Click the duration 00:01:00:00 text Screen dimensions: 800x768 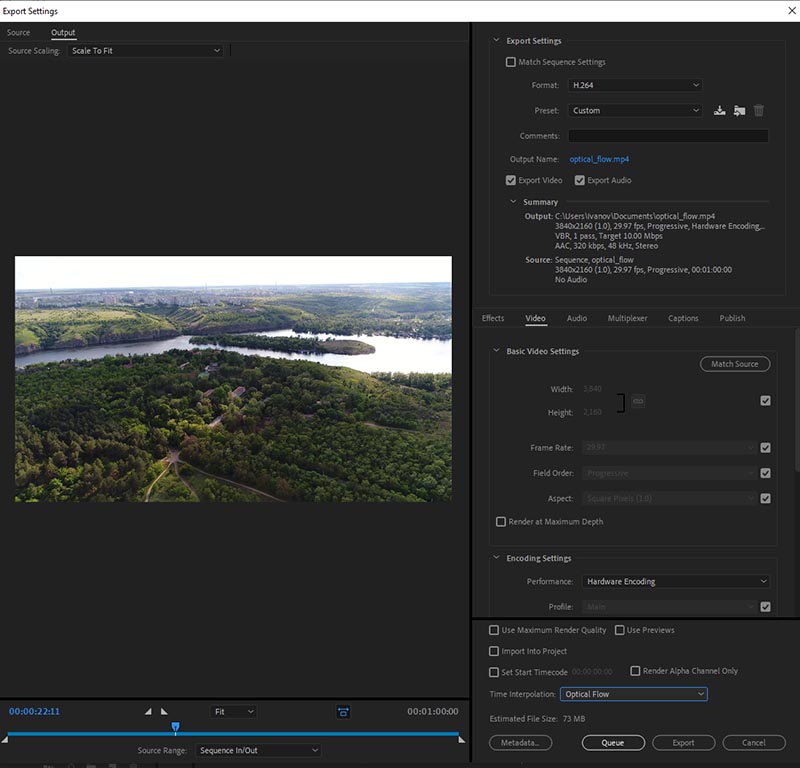[433, 711]
